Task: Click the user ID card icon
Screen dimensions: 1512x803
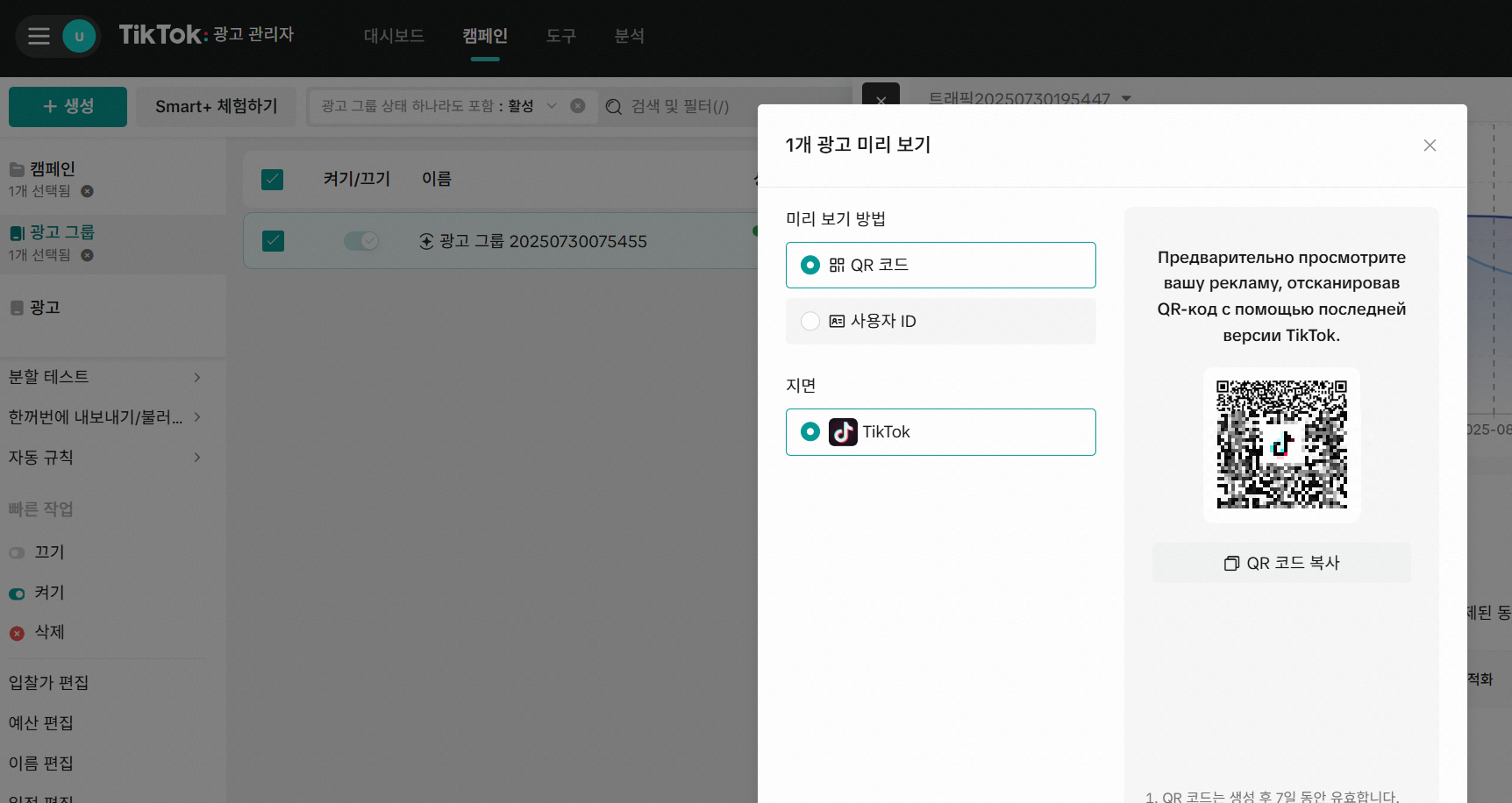Action: click(837, 321)
